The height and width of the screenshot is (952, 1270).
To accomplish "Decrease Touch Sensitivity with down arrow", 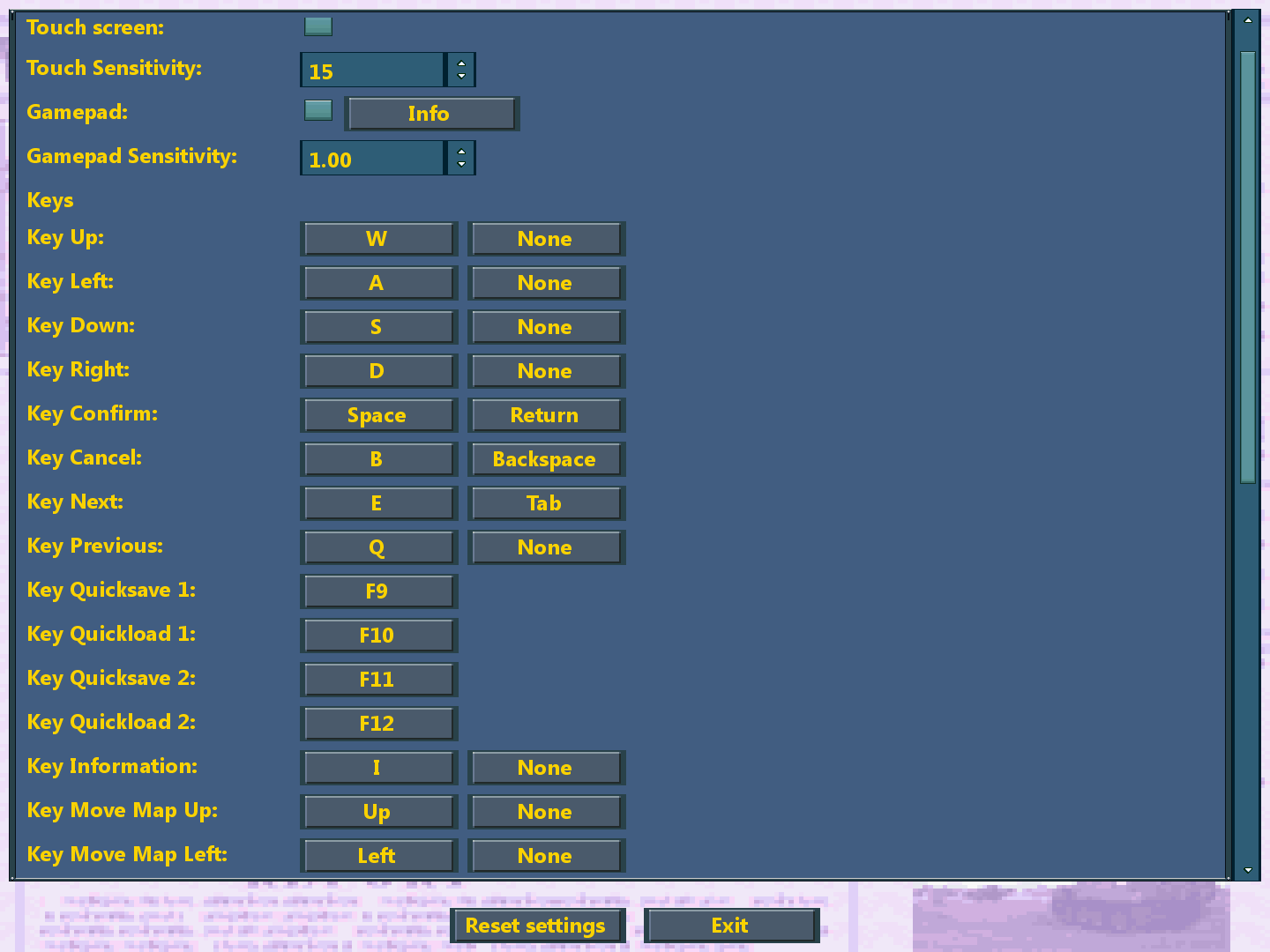I will (461, 78).
